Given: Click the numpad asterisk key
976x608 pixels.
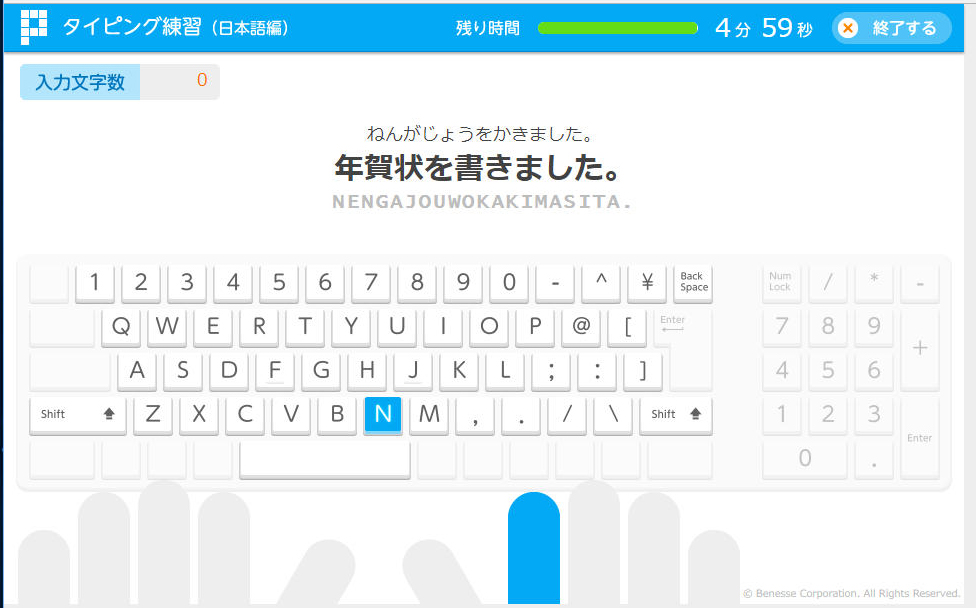Looking at the screenshot, I should pos(874,283).
